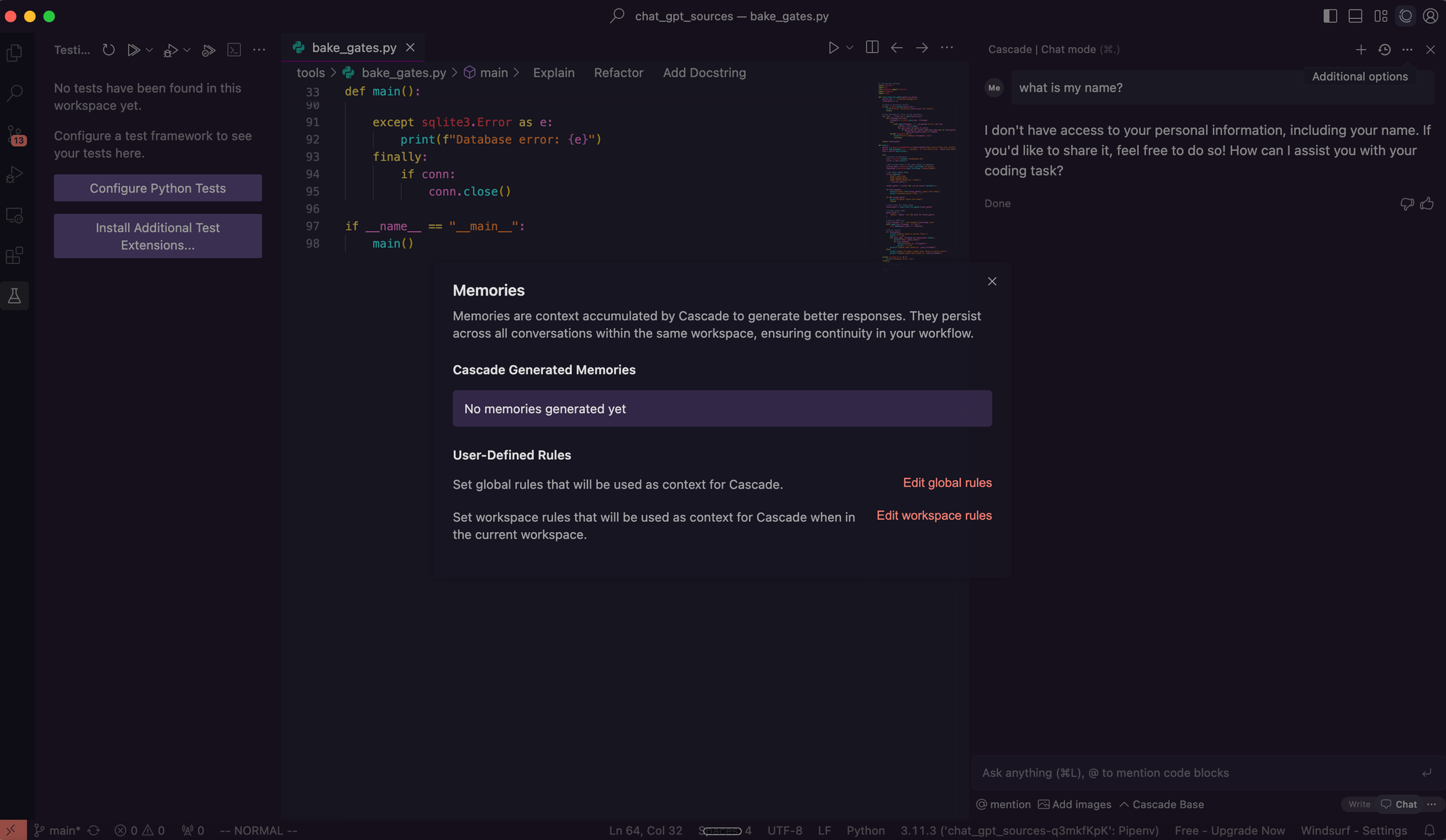This screenshot has height=840, width=1446.
Task: Select the bake_gates.py editor tab
Action: 354,48
